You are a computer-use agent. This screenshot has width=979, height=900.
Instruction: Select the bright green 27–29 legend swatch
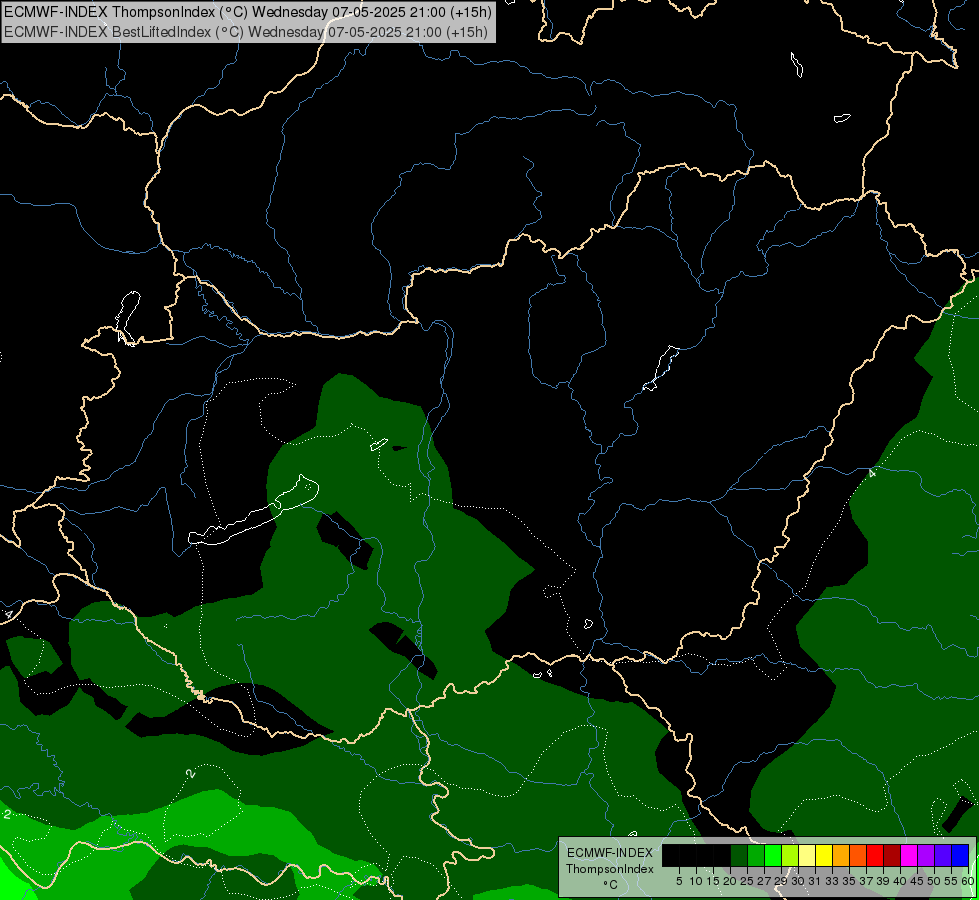click(x=773, y=855)
